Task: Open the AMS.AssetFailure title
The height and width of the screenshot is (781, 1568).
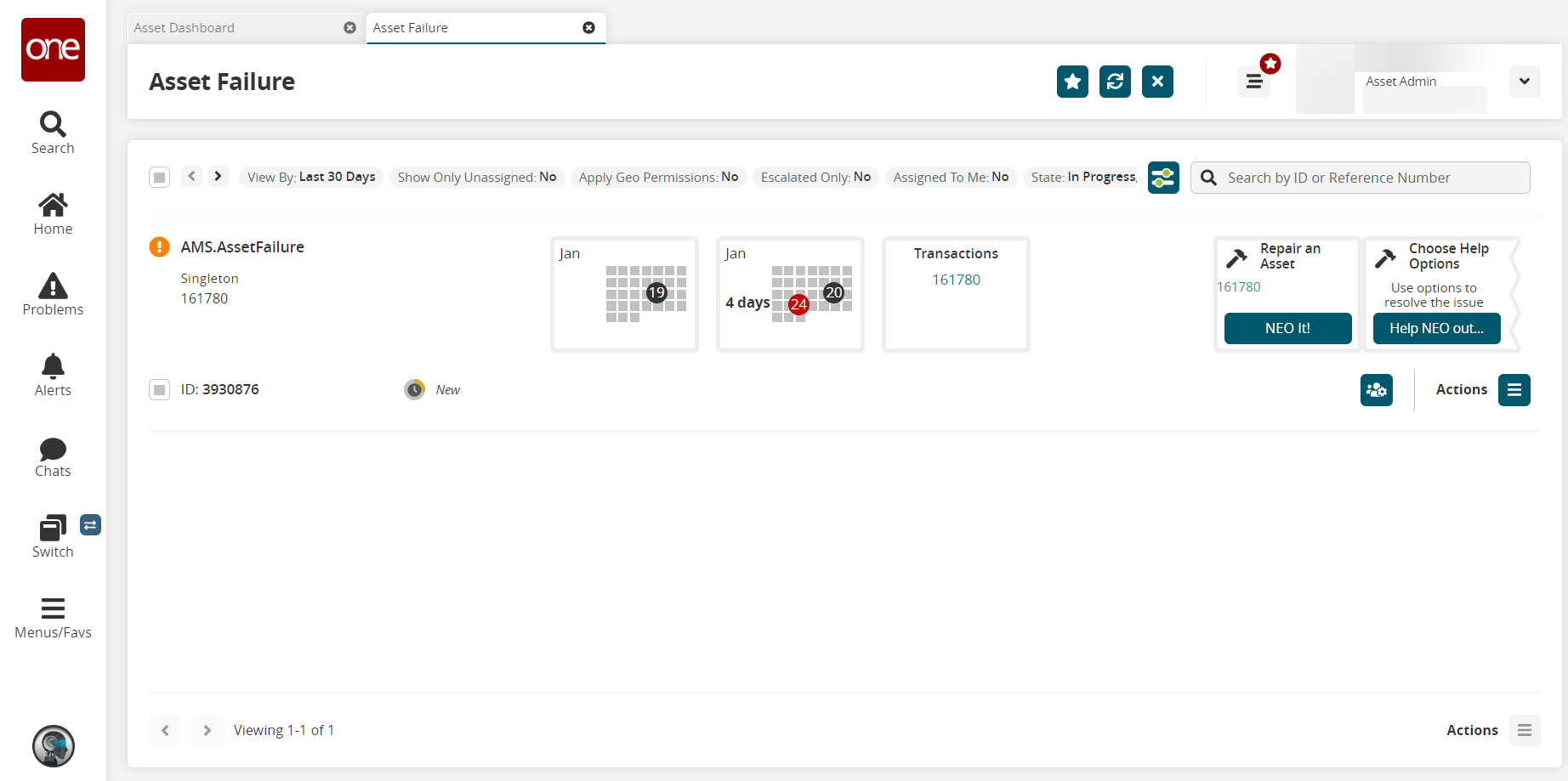Action: [242, 247]
